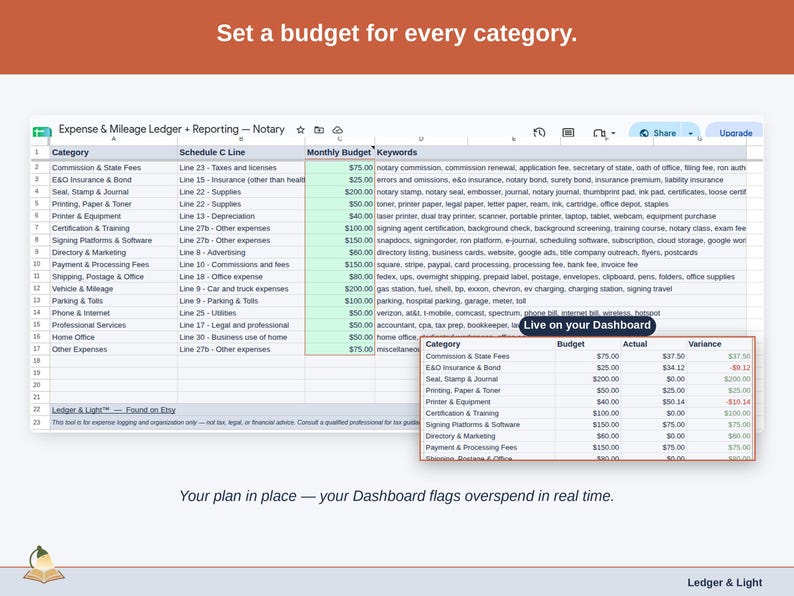Screen dimensions: 794x596
Task: Open version history clock icon
Action: (539, 132)
